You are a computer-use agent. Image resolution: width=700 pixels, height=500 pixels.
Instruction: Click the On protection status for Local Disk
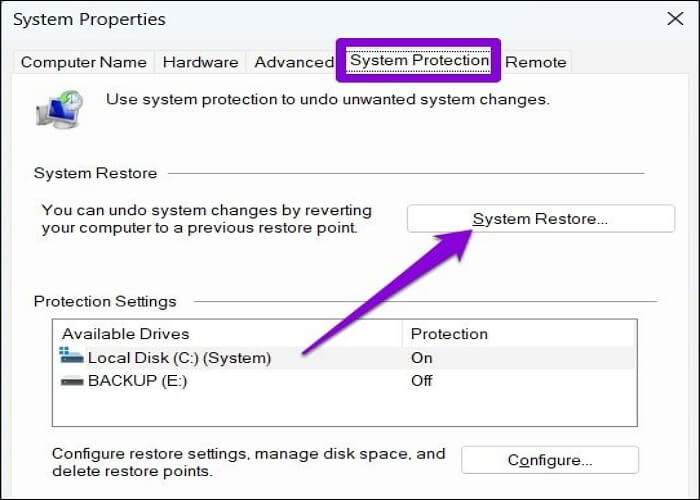pos(421,357)
